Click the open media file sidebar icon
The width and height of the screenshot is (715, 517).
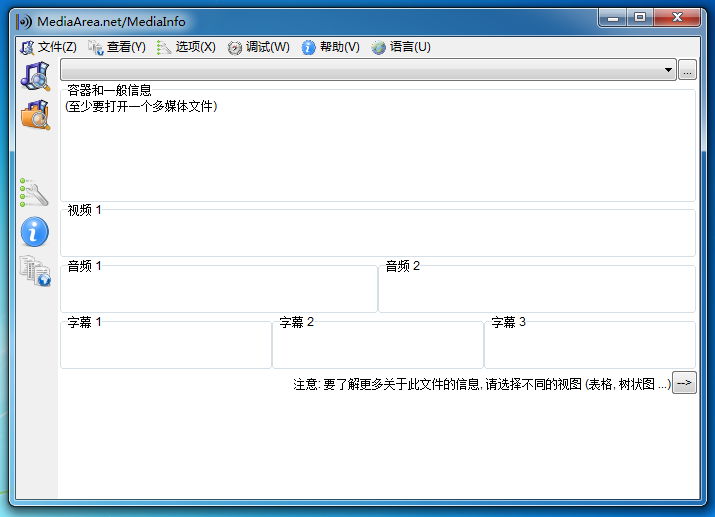35,76
